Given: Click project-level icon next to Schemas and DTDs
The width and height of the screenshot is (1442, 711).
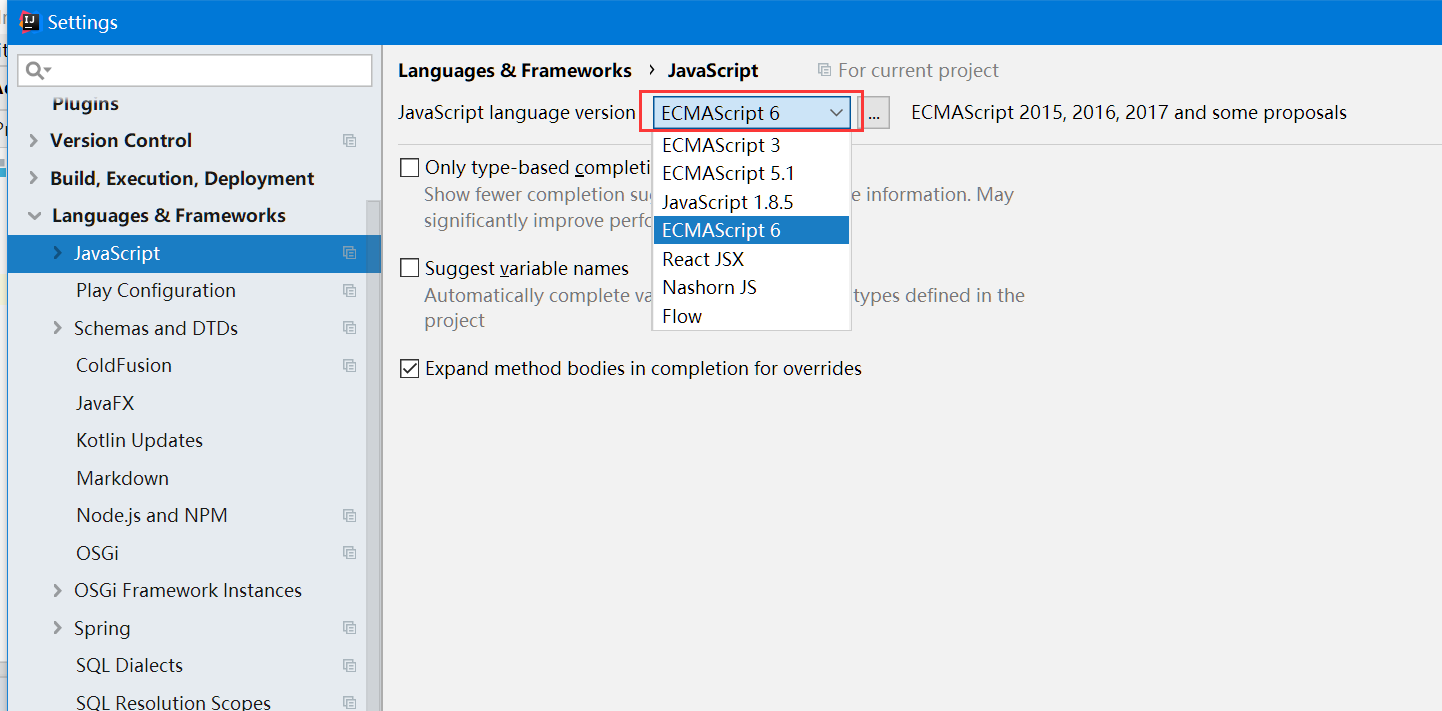Looking at the screenshot, I should coord(349,328).
